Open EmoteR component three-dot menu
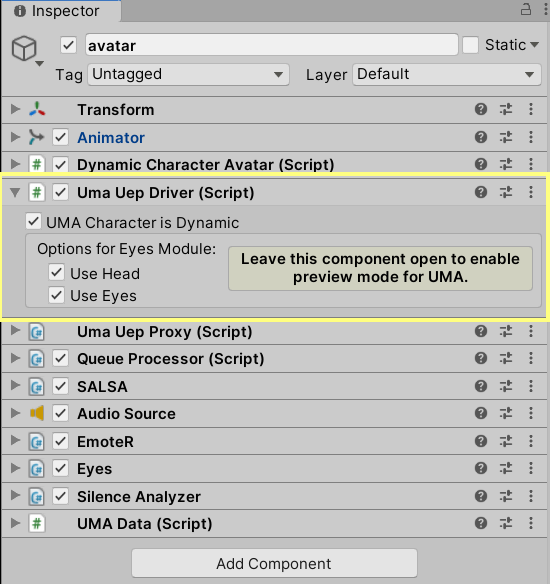 tap(531, 441)
